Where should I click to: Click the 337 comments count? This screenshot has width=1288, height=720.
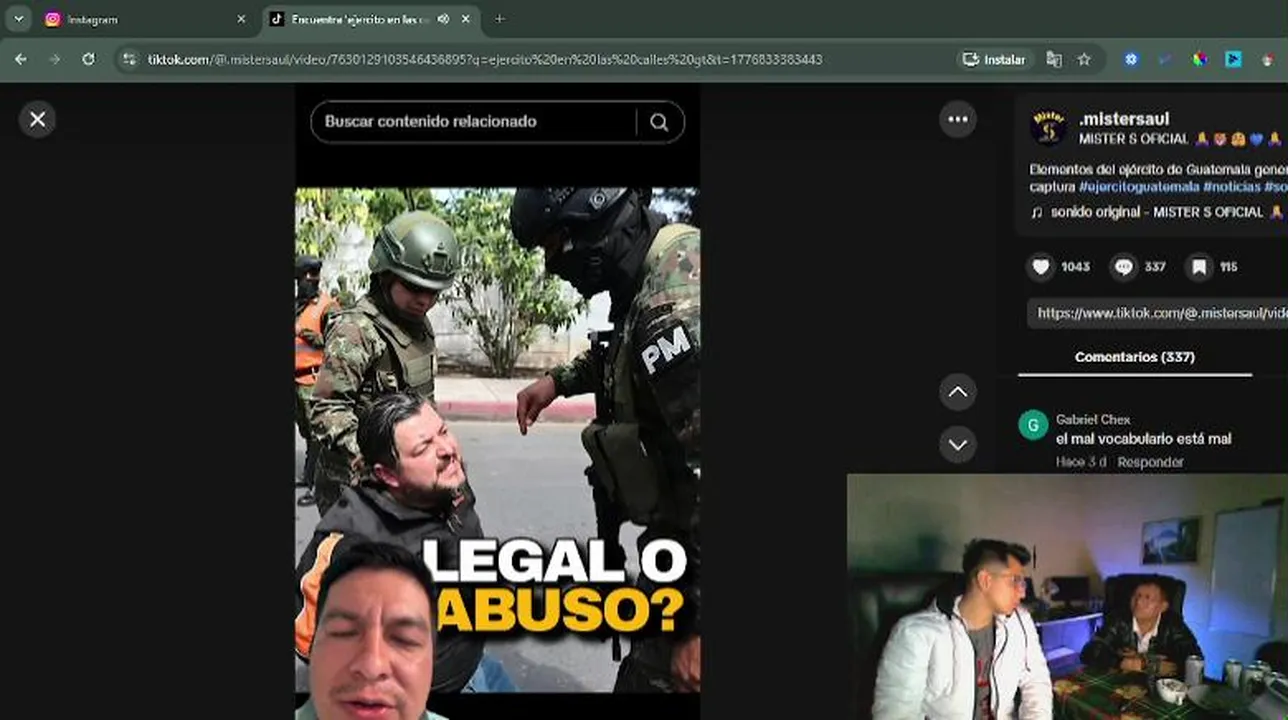pos(1155,267)
